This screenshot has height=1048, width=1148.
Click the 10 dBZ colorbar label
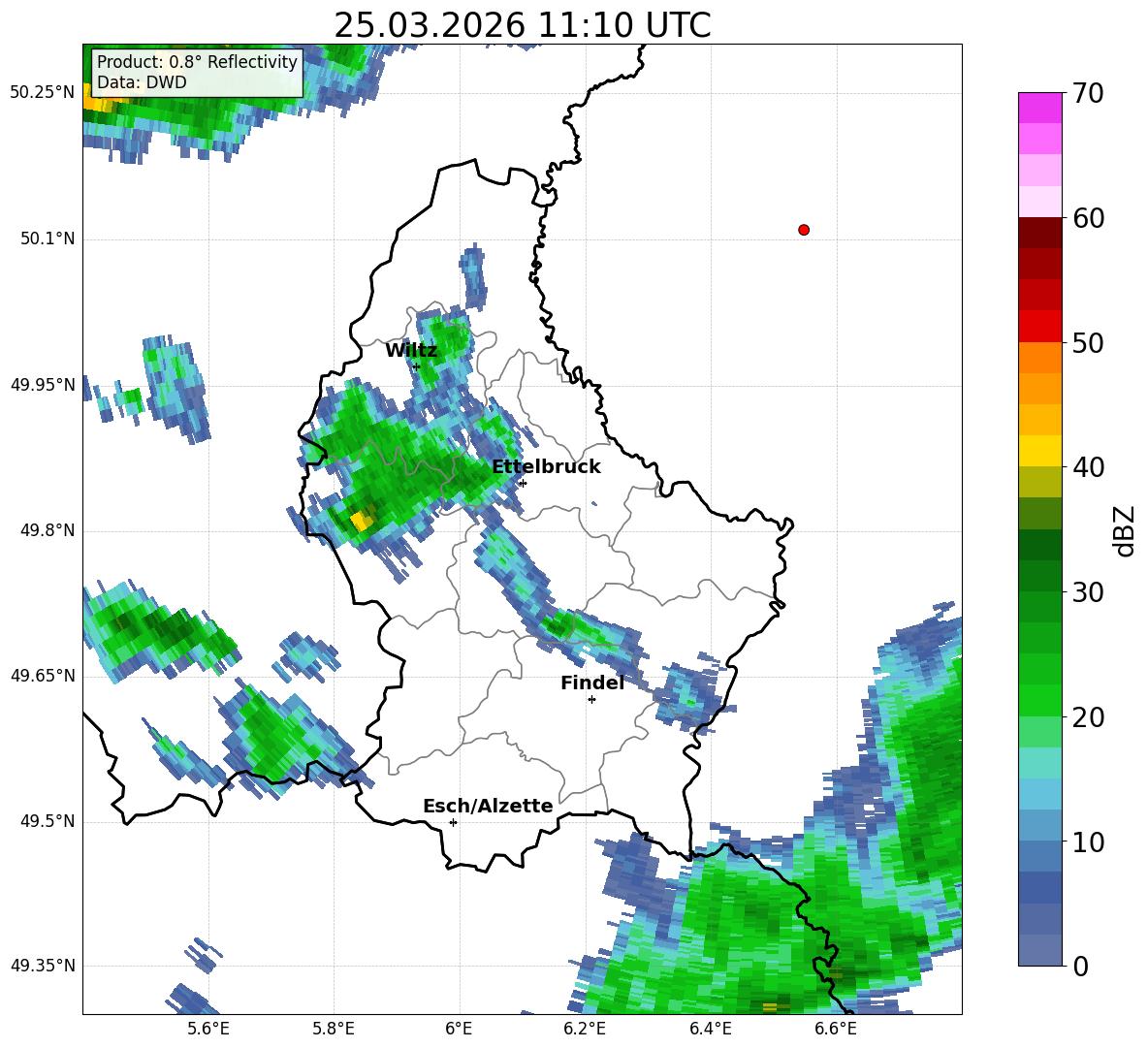1088,842
